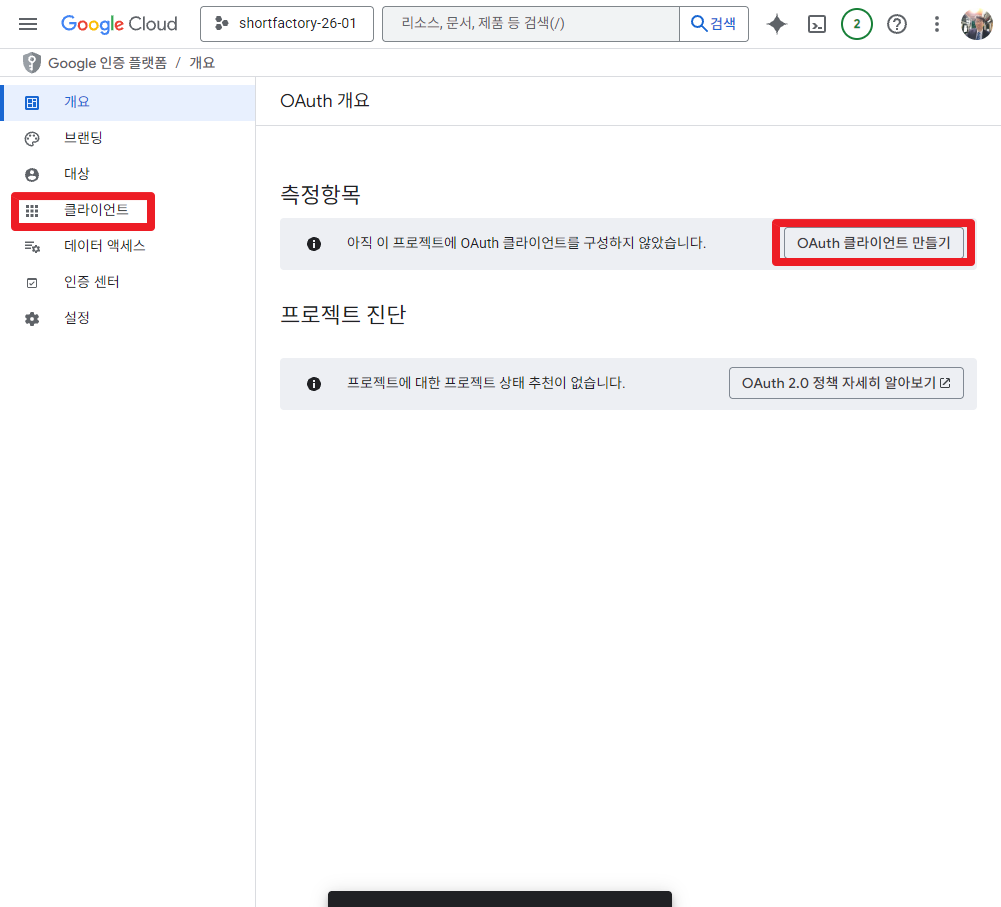Open Gemini AI assistant sparkle icon
1001x907 pixels.
coord(777,24)
